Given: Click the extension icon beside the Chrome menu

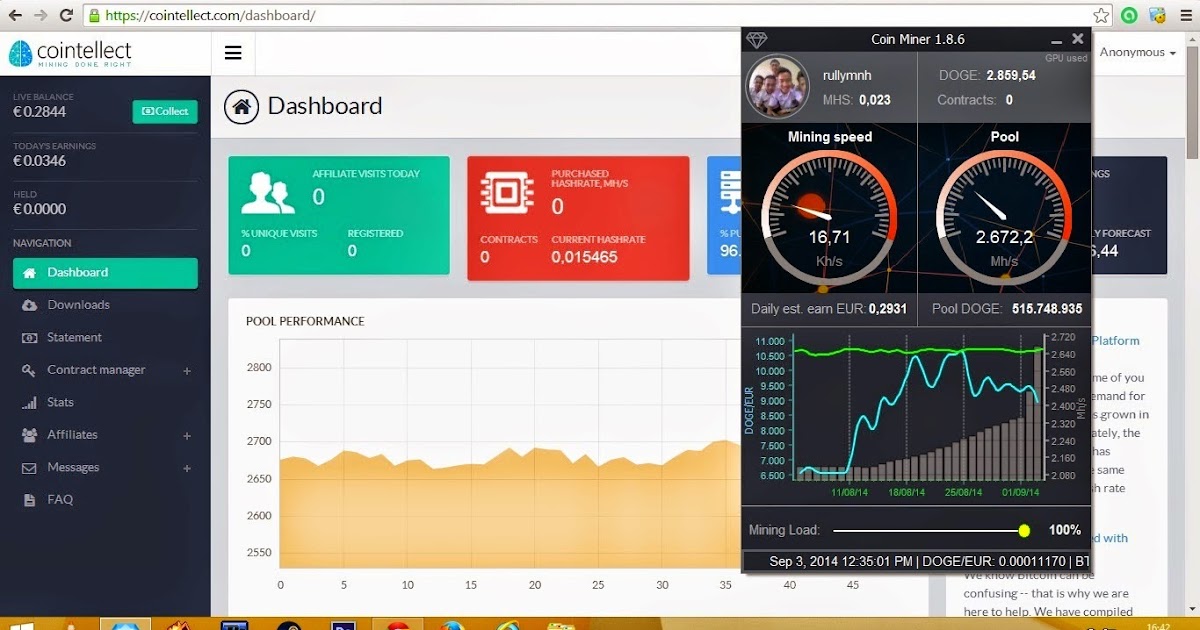Looking at the screenshot, I should 1158,15.
